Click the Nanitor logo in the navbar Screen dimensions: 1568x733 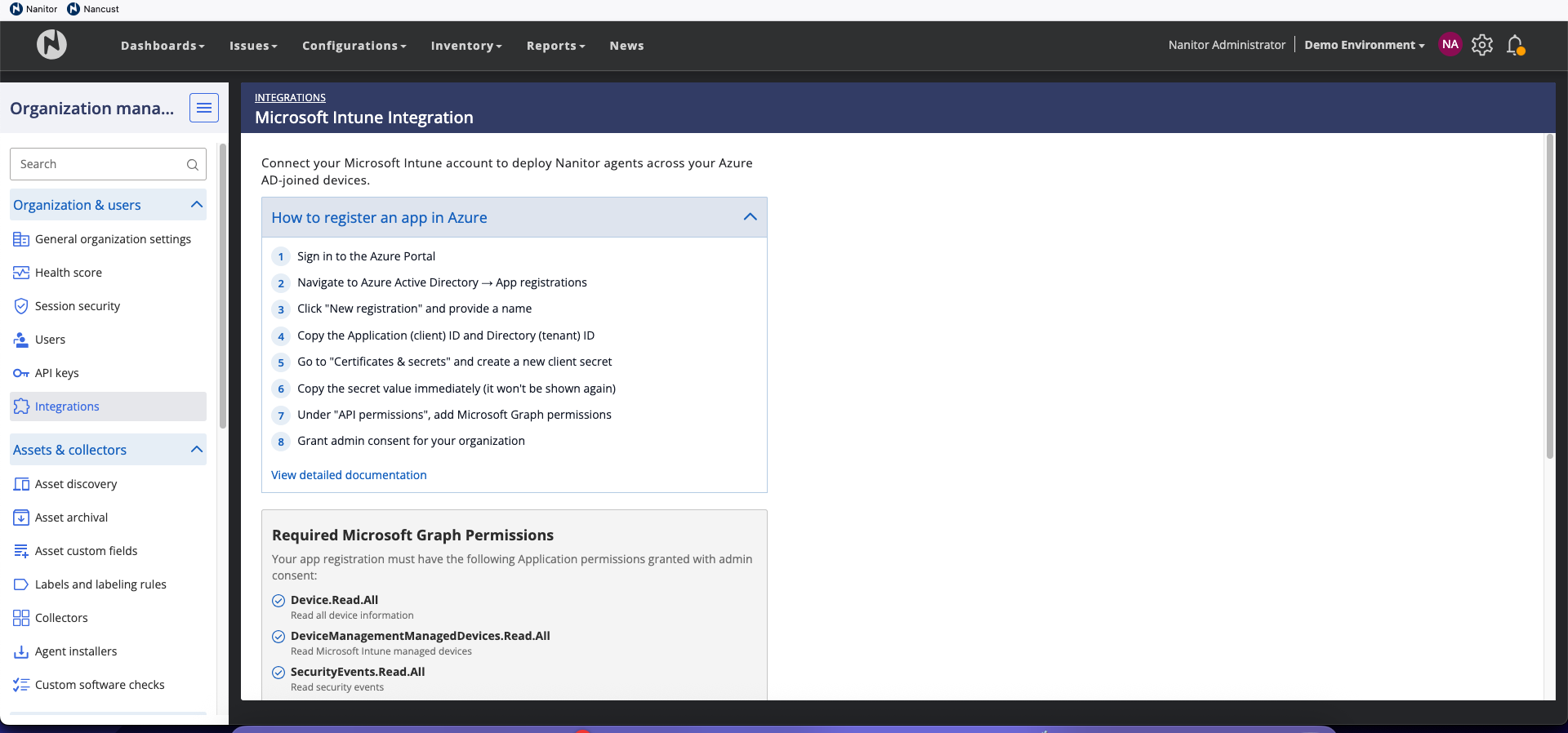tap(51, 45)
